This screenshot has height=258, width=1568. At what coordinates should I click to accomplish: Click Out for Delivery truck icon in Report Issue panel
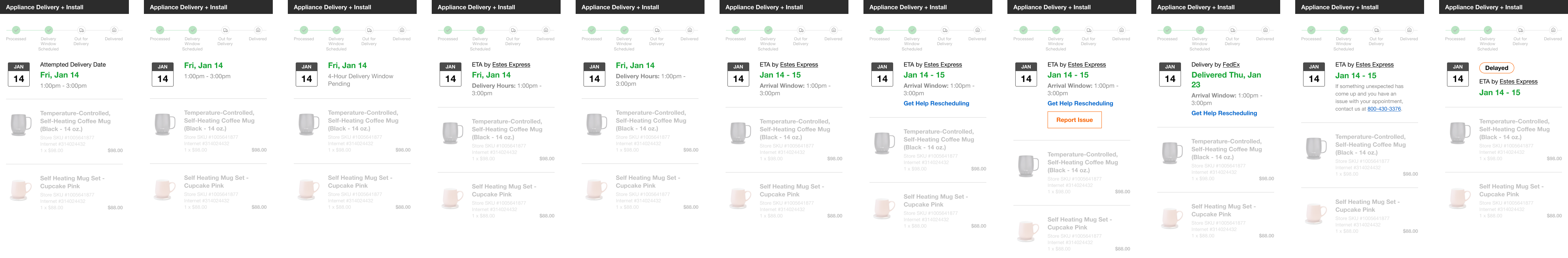tap(1088, 30)
